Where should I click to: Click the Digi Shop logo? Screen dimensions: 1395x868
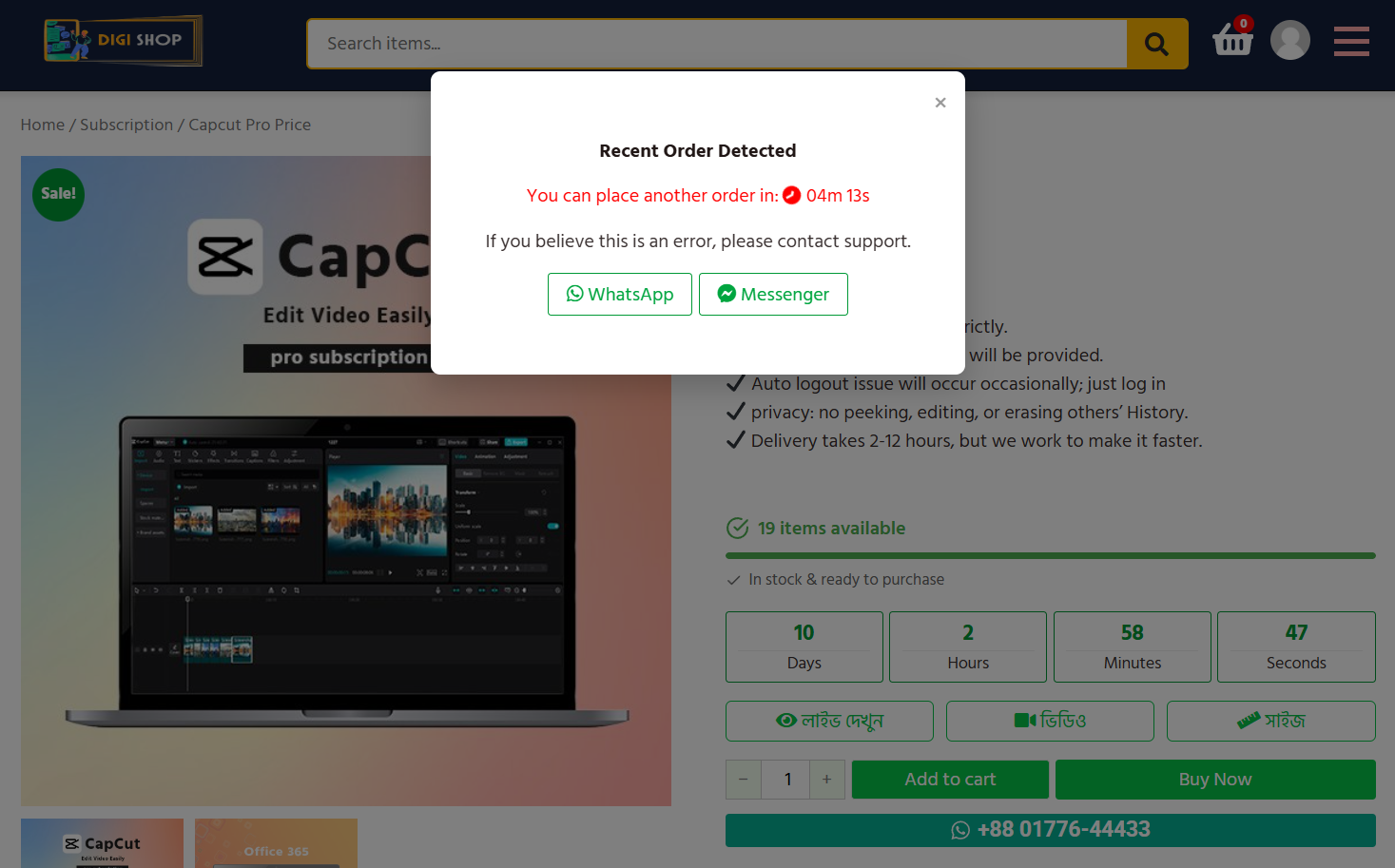(123, 41)
